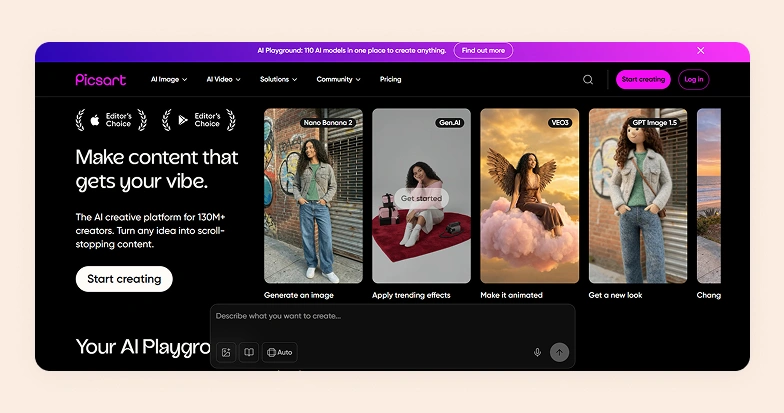Click the AI Playground banner text

(352, 50)
